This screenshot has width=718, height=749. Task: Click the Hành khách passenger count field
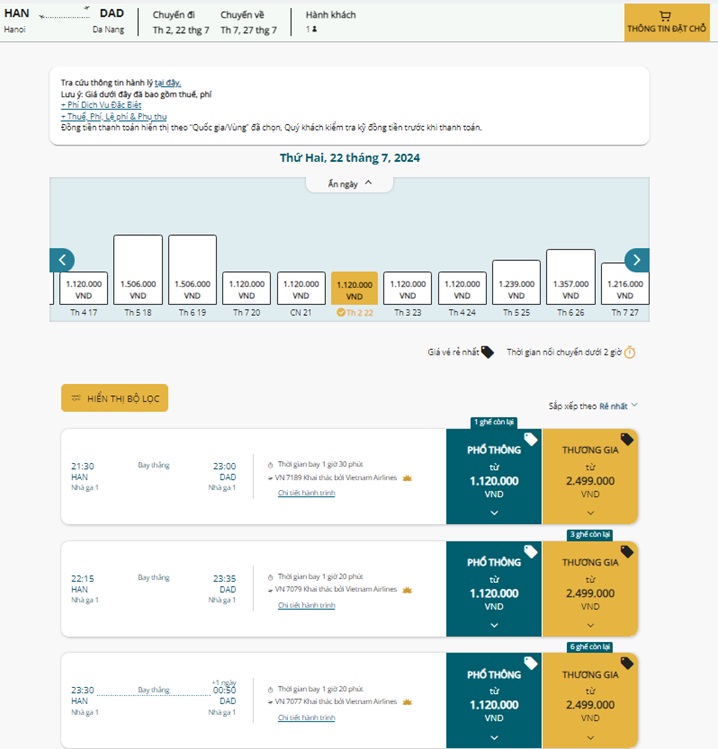pos(330,22)
